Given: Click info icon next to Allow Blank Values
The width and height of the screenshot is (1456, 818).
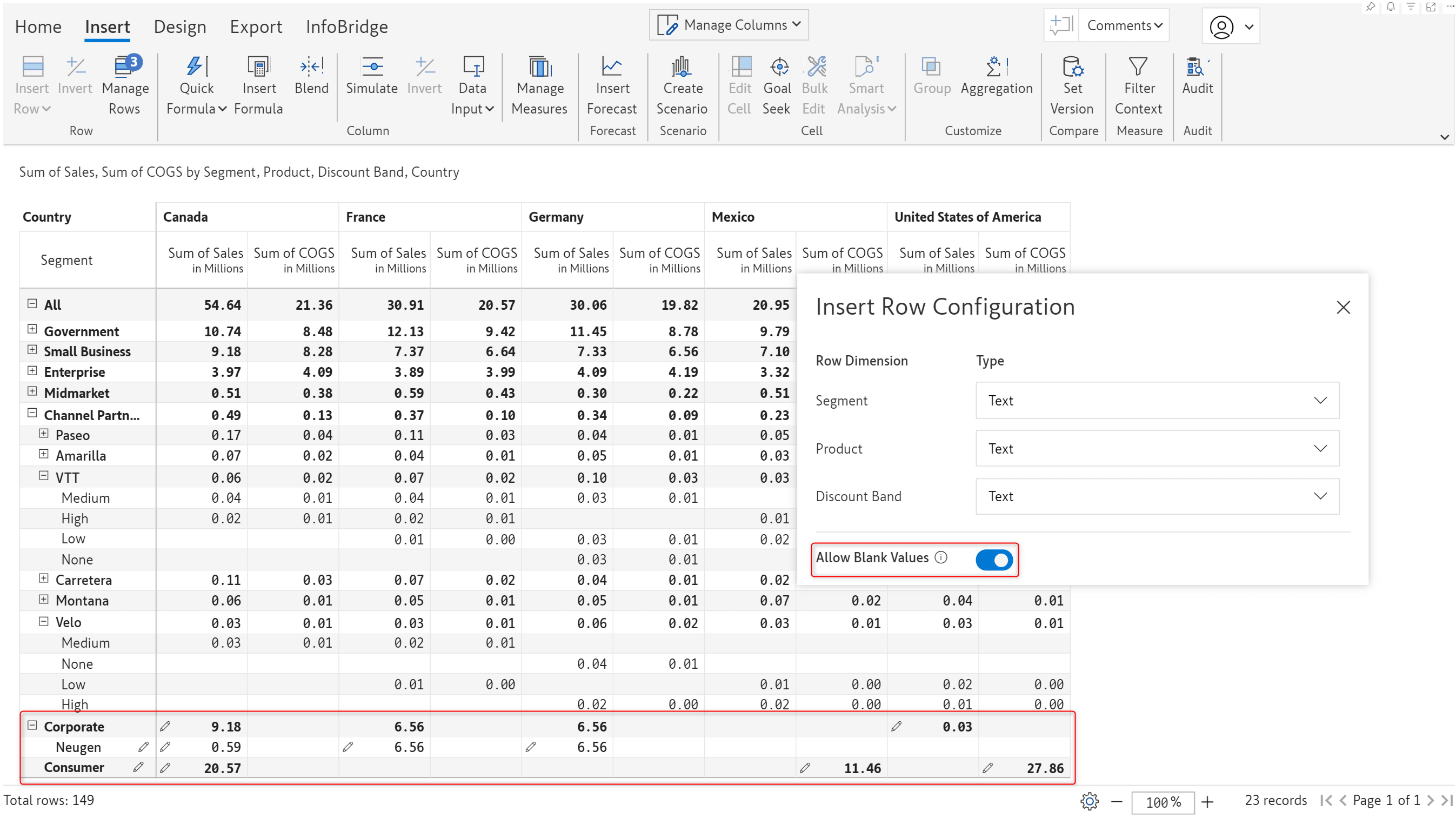Looking at the screenshot, I should point(941,557).
